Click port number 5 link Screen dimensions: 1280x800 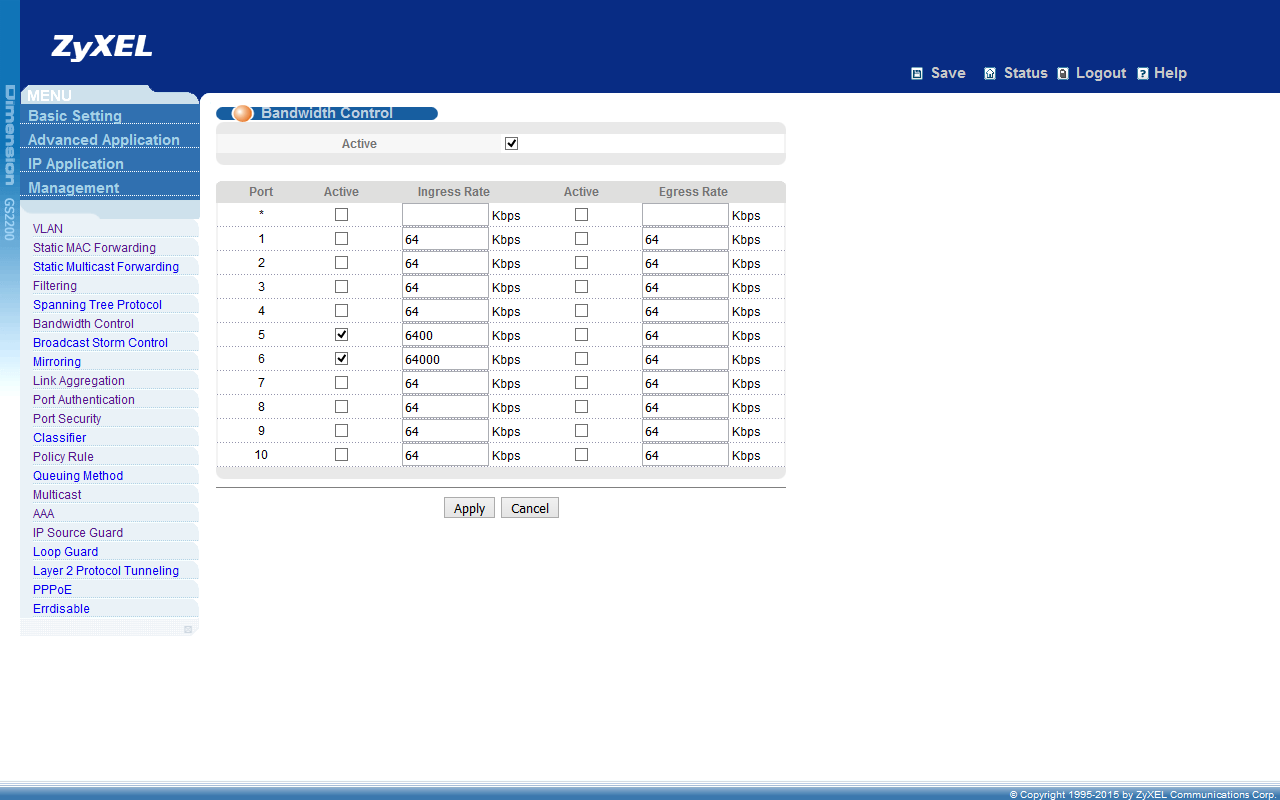pyautogui.click(x=261, y=335)
